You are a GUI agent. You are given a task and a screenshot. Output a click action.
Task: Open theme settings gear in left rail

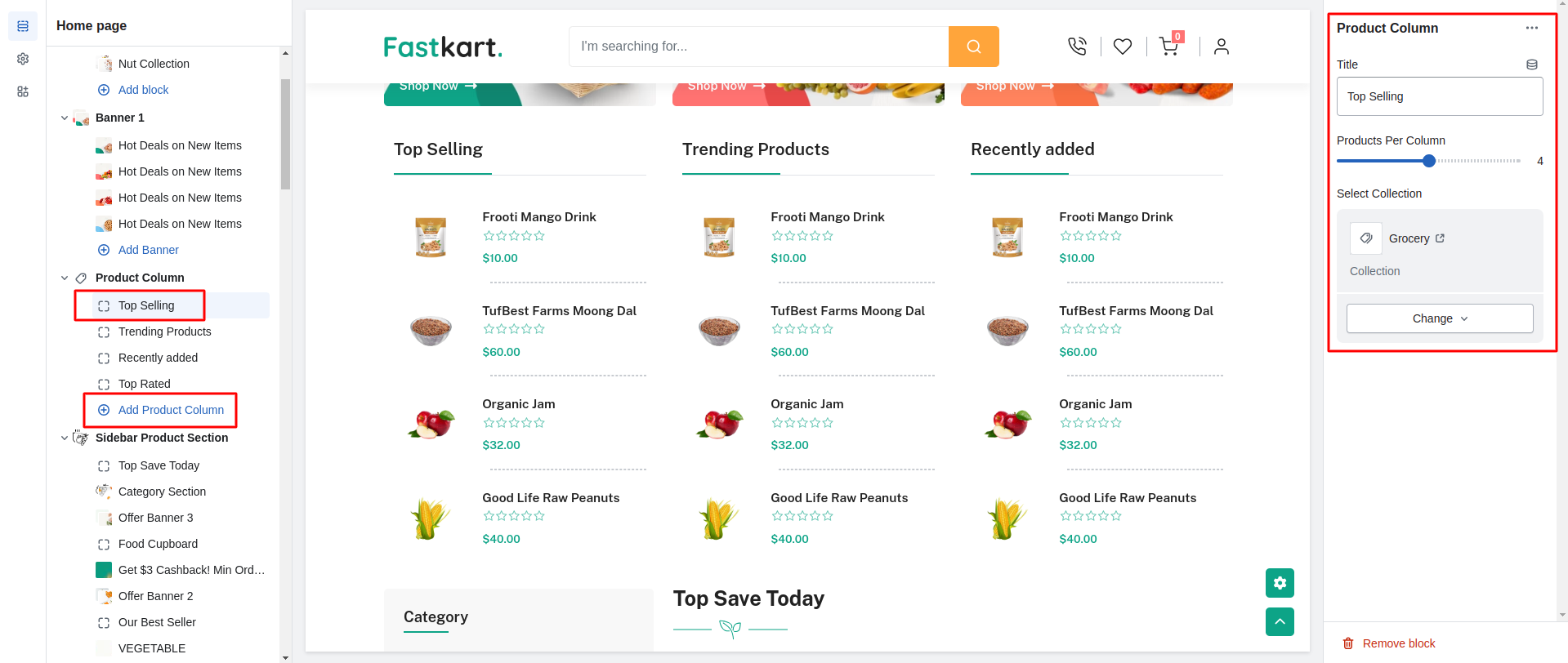click(x=23, y=59)
